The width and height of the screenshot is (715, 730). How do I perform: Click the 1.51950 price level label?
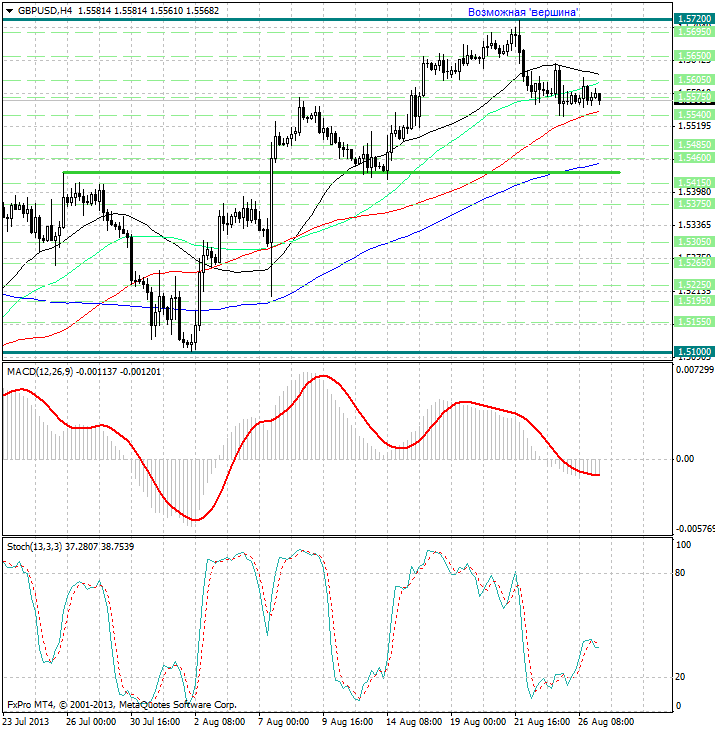coord(694,301)
